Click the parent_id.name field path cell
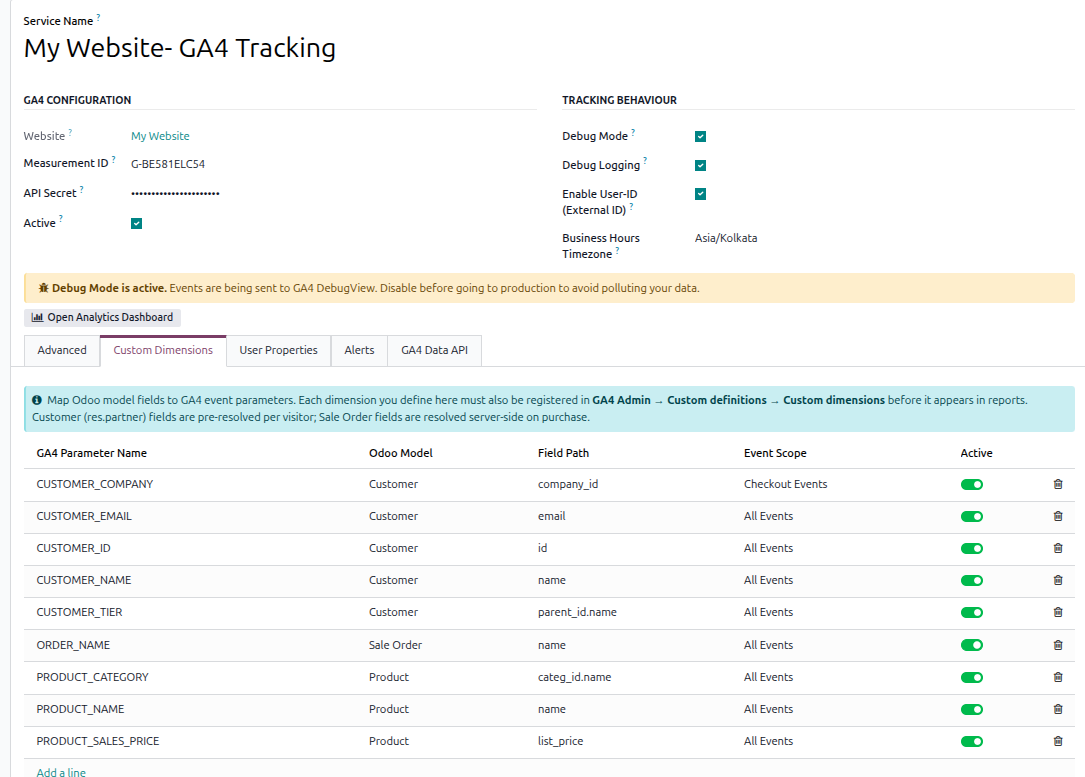 (577, 612)
